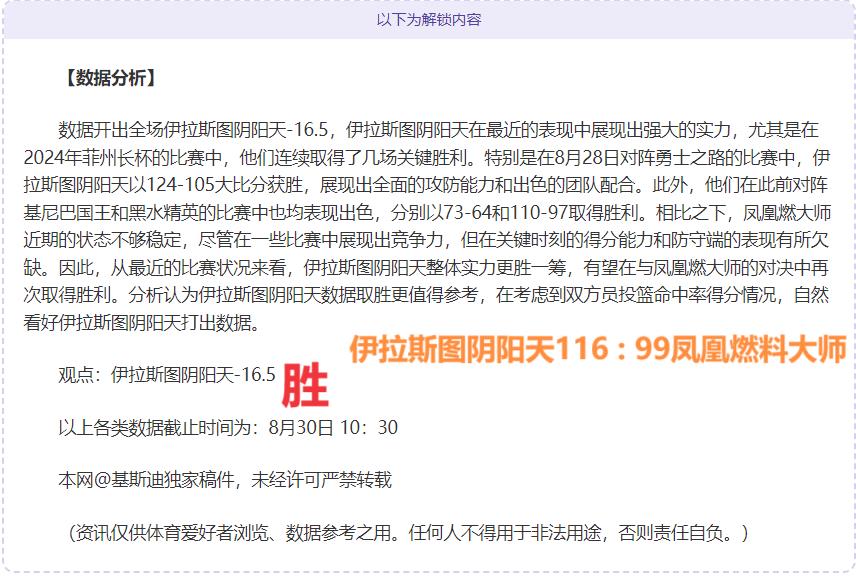Image resolution: width=856 pixels, height=577 pixels.
Task: Click the line starting '近期的状态不够稳定'
Action: click(x=427, y=240)
